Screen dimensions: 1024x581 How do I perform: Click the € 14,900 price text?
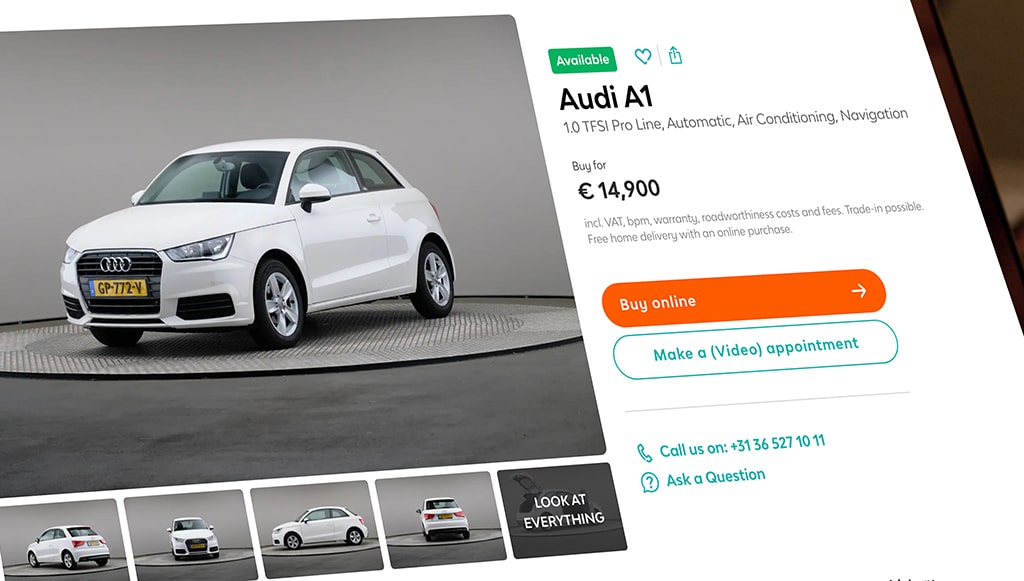click(619, 190)
